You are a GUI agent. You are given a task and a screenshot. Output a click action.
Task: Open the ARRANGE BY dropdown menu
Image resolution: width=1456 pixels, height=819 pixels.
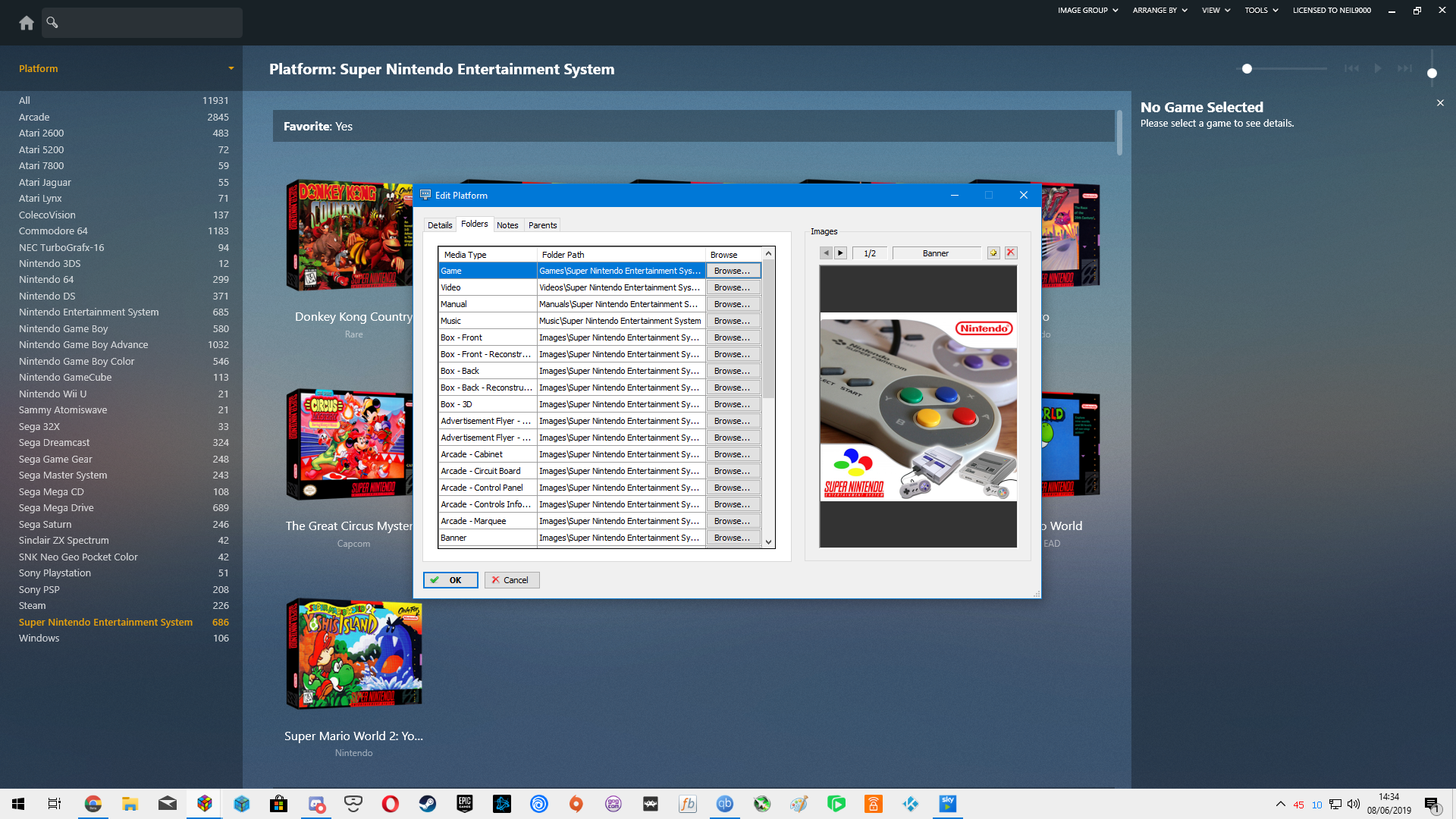click(1159, 11)
